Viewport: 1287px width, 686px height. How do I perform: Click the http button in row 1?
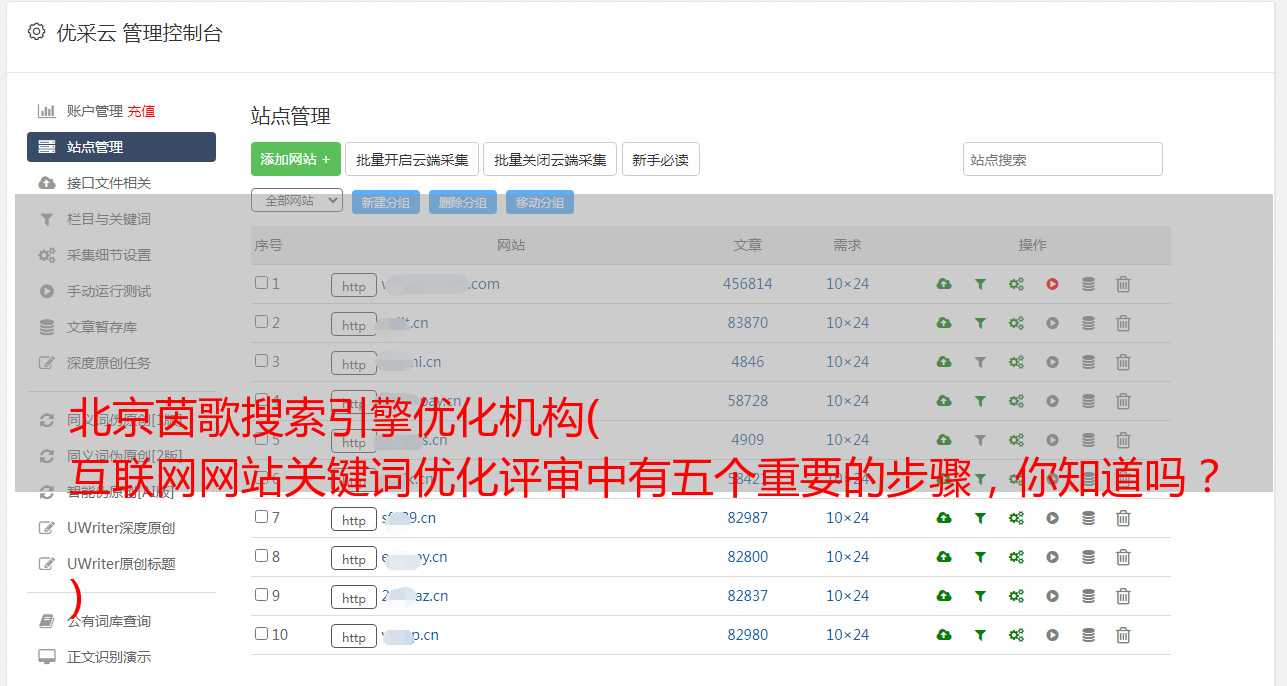[x=354, y=286]
